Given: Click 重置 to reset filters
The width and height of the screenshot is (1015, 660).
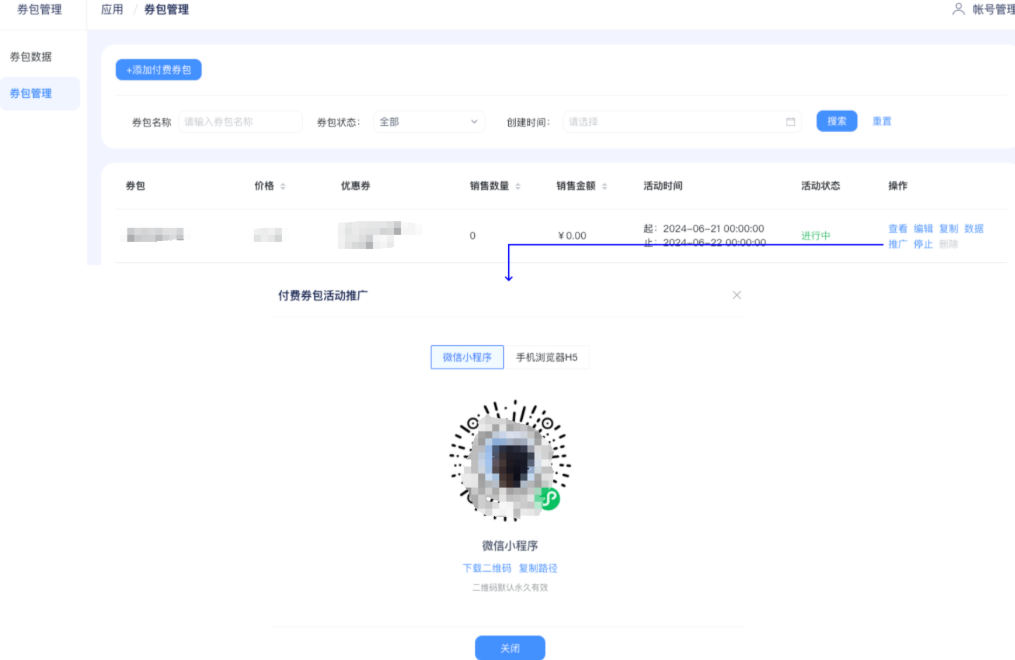Looking at the screenshot, I should click(881, 121).
